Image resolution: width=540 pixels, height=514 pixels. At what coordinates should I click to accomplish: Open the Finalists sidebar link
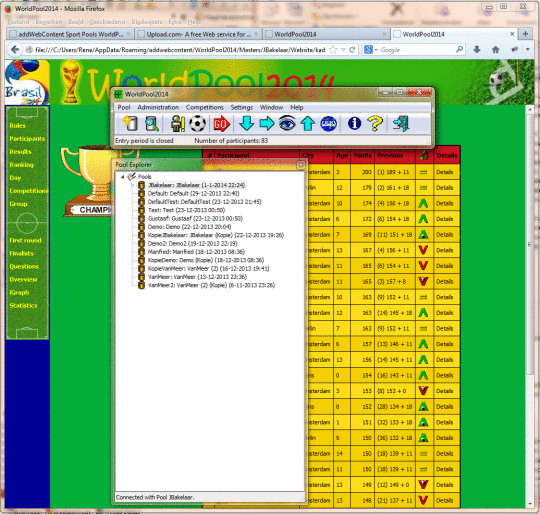coord(21,253)
